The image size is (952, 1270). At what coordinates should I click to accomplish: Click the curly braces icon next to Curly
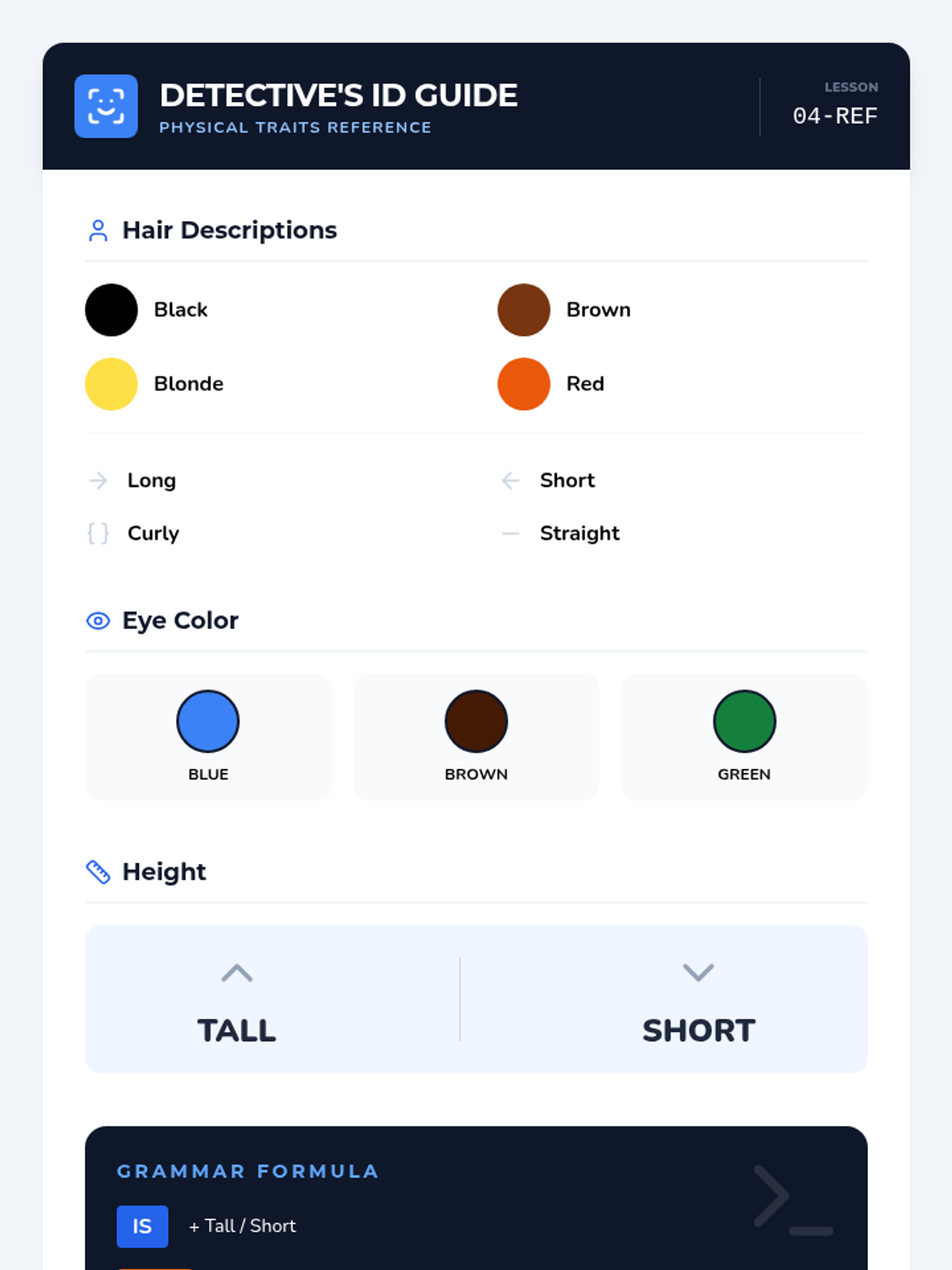coord(98,533)
